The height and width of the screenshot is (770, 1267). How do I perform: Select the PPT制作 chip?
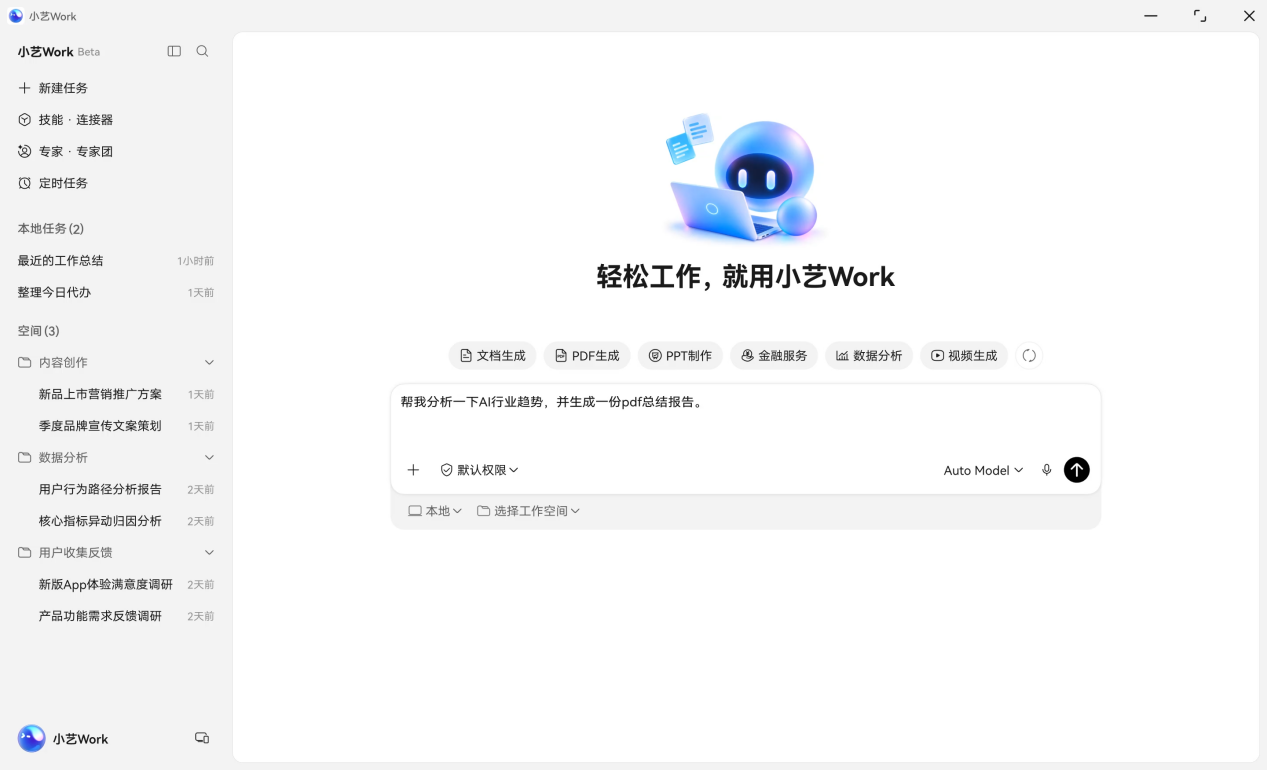[680, 356]
